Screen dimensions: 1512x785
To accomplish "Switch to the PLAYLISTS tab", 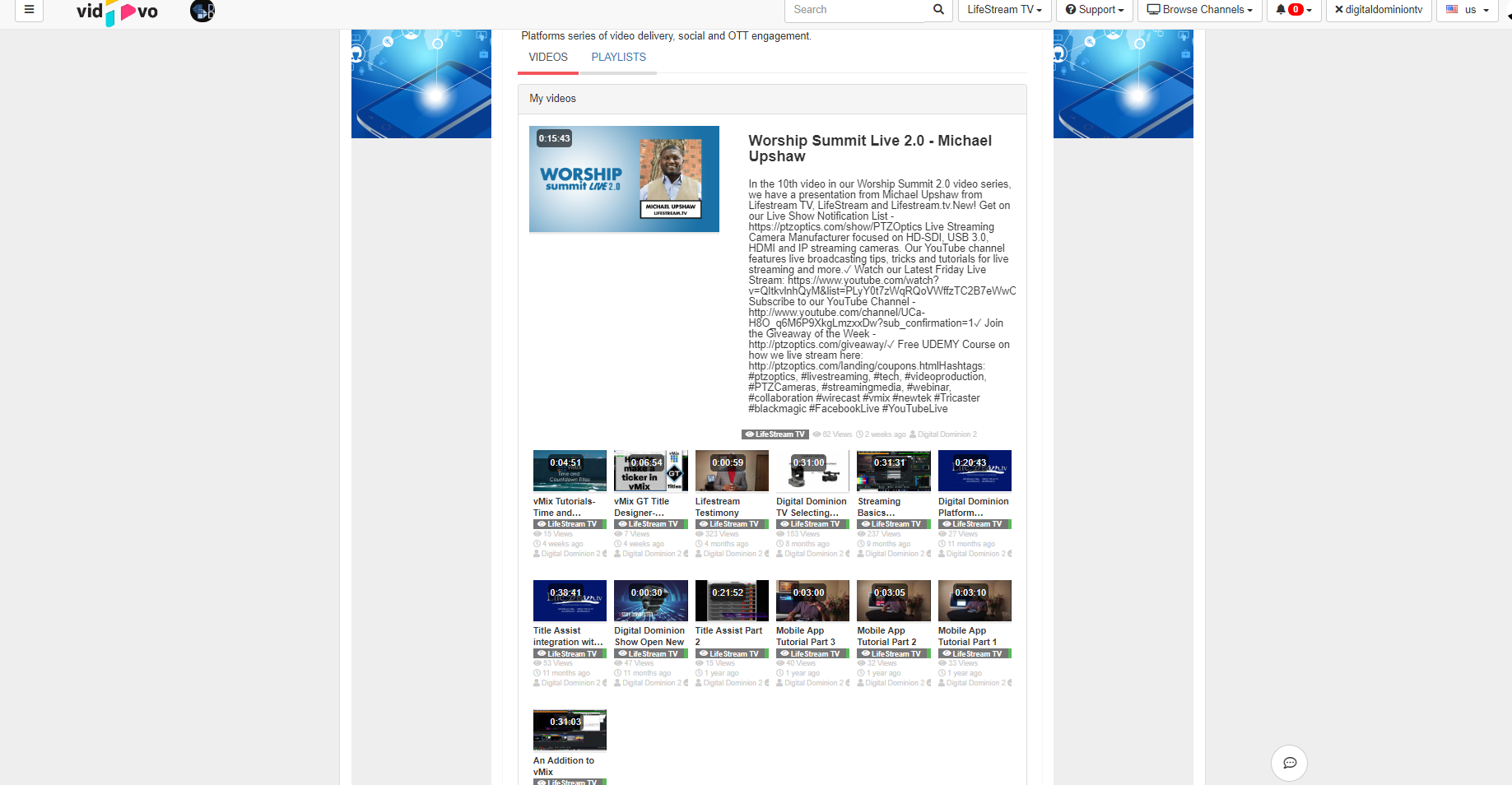I will [618, 58].
